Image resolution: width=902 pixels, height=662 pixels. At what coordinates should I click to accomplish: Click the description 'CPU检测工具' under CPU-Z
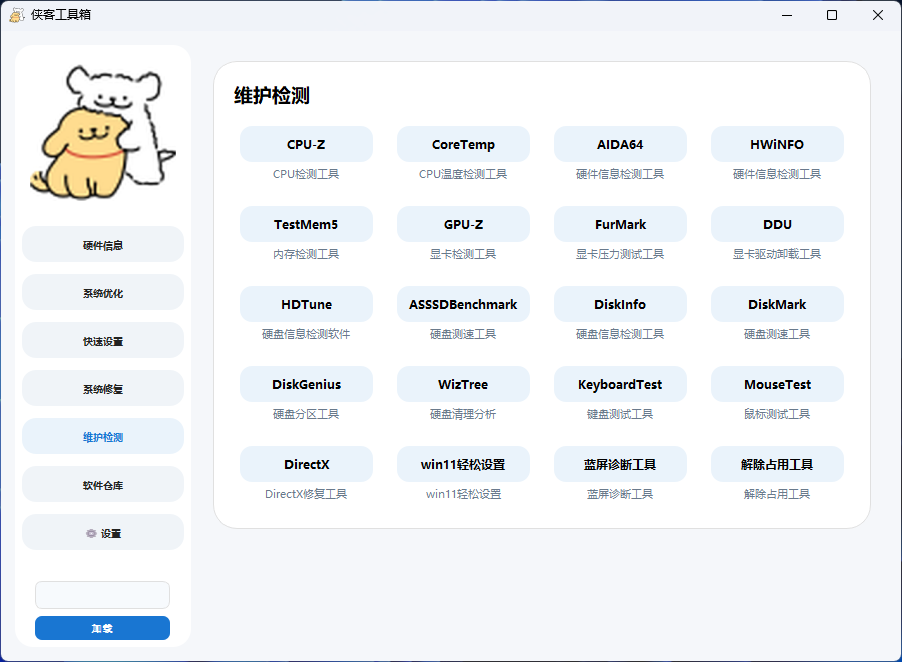click(x=306, y=174)
